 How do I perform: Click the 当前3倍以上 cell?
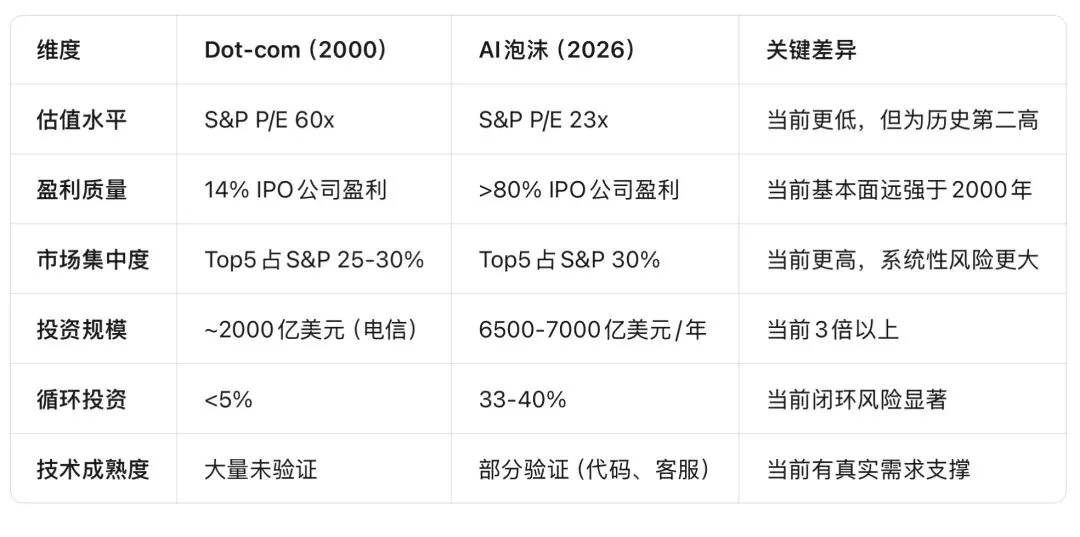833,329
